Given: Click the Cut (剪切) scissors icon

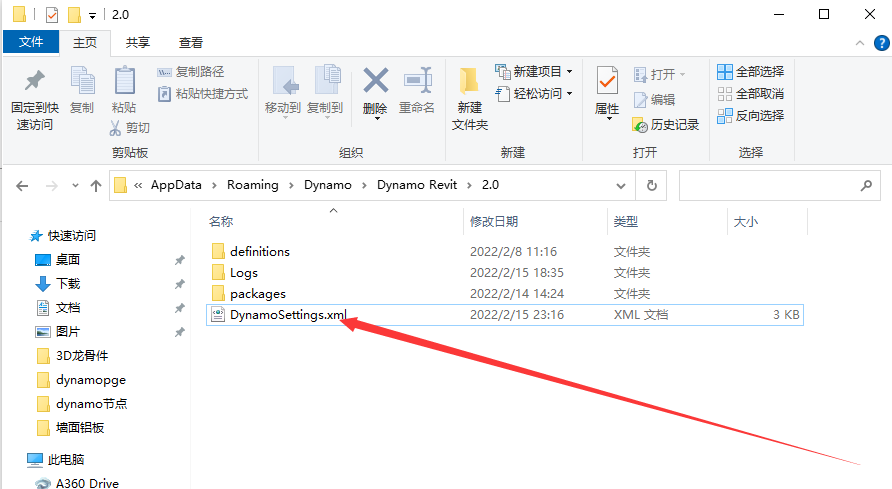Looking at the screenshot, I should pyautogui.click(x=115, y=128).
